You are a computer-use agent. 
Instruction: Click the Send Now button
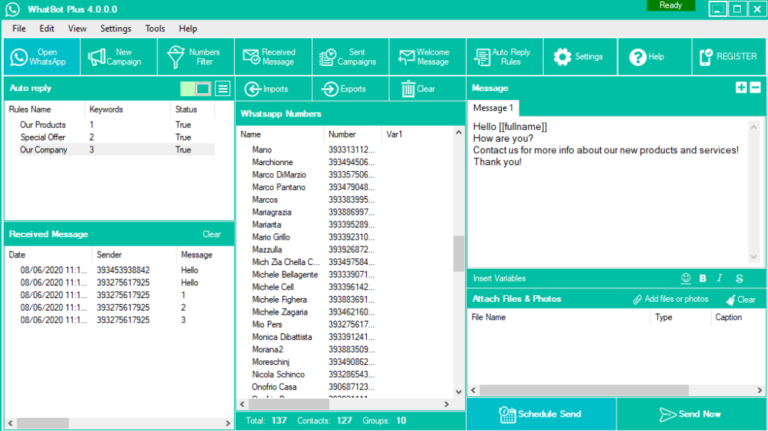tap(691, 413)
